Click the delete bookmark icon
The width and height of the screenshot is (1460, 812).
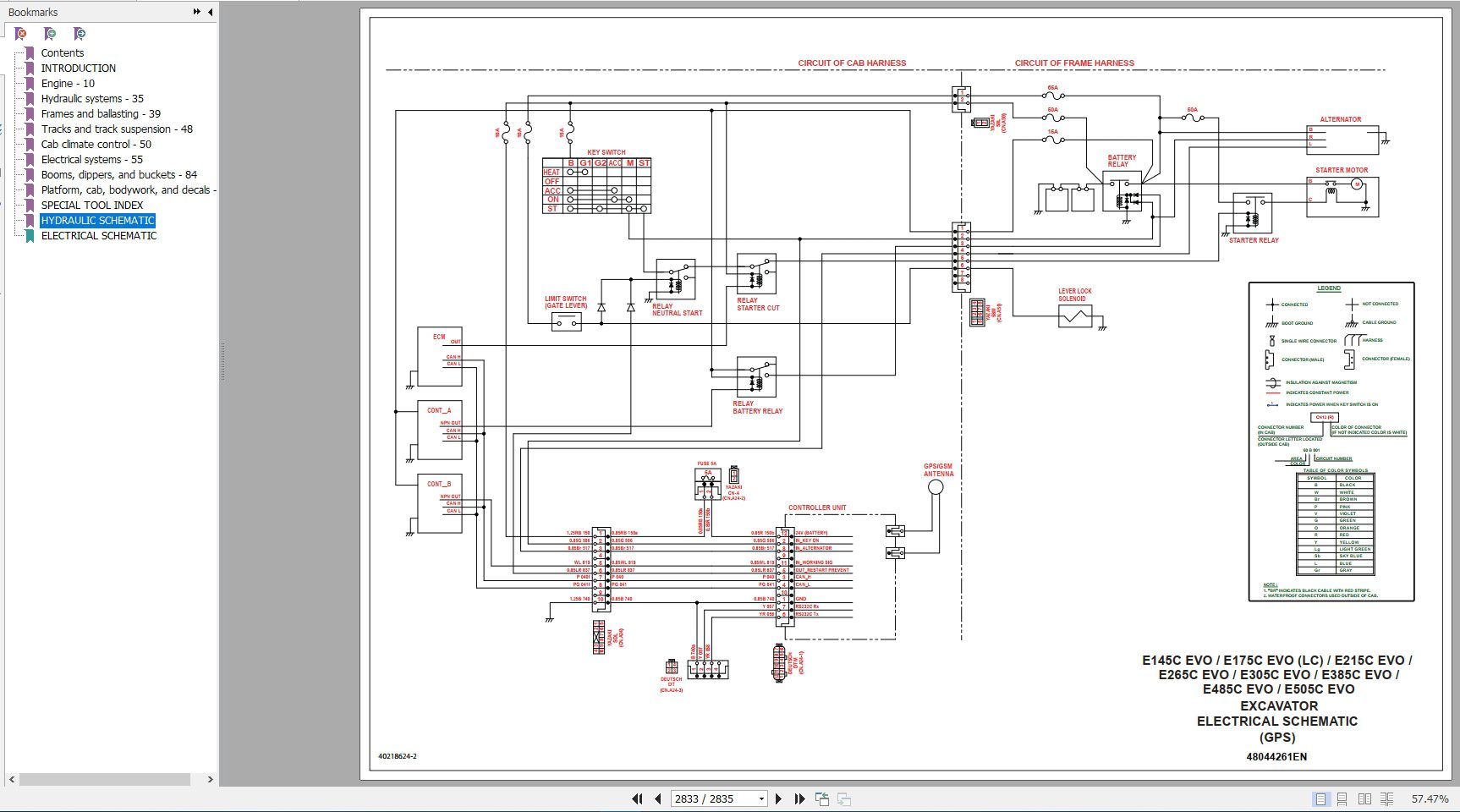coord(20,34)
